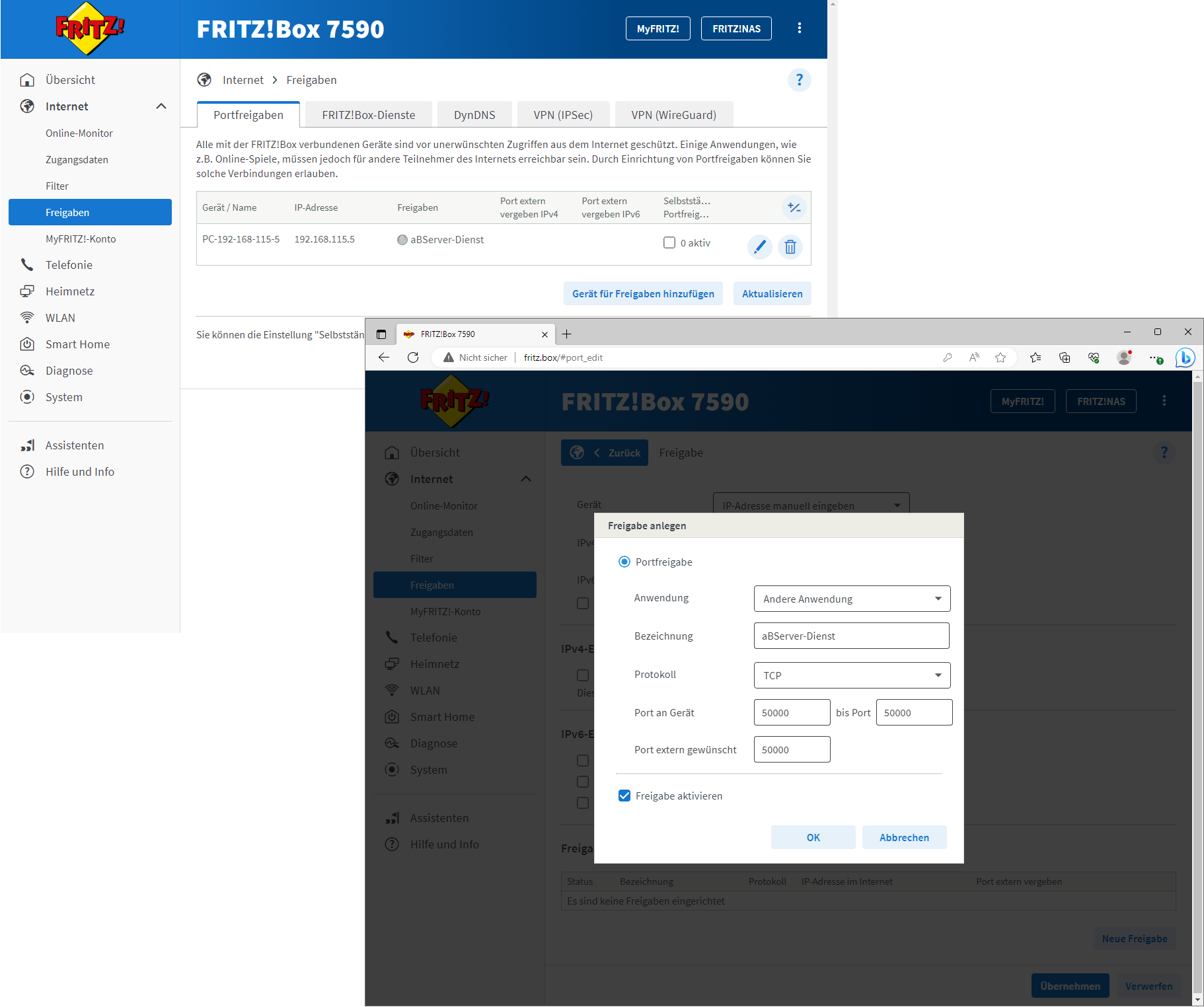Click the browser profile avatar icon
Viewport: 1204px width, 1007px height.
pos(1124,357)
